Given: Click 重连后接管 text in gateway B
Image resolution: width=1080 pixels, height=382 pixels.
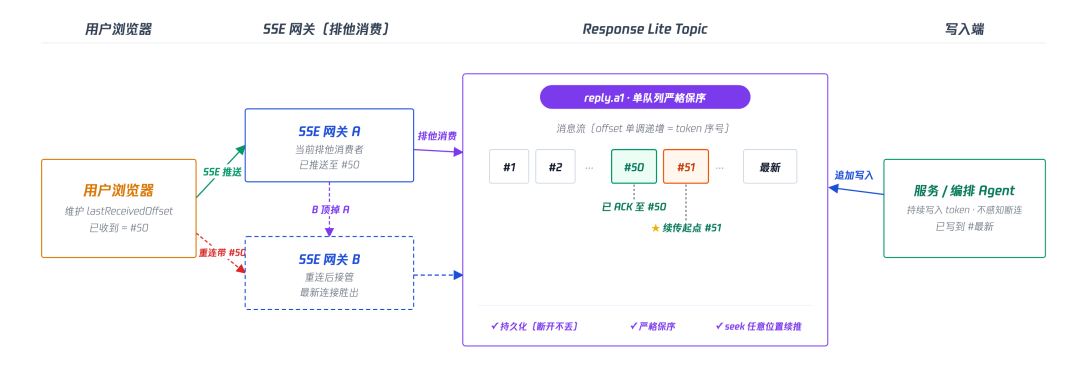Looking at the screenshot, I should (329, 277).
